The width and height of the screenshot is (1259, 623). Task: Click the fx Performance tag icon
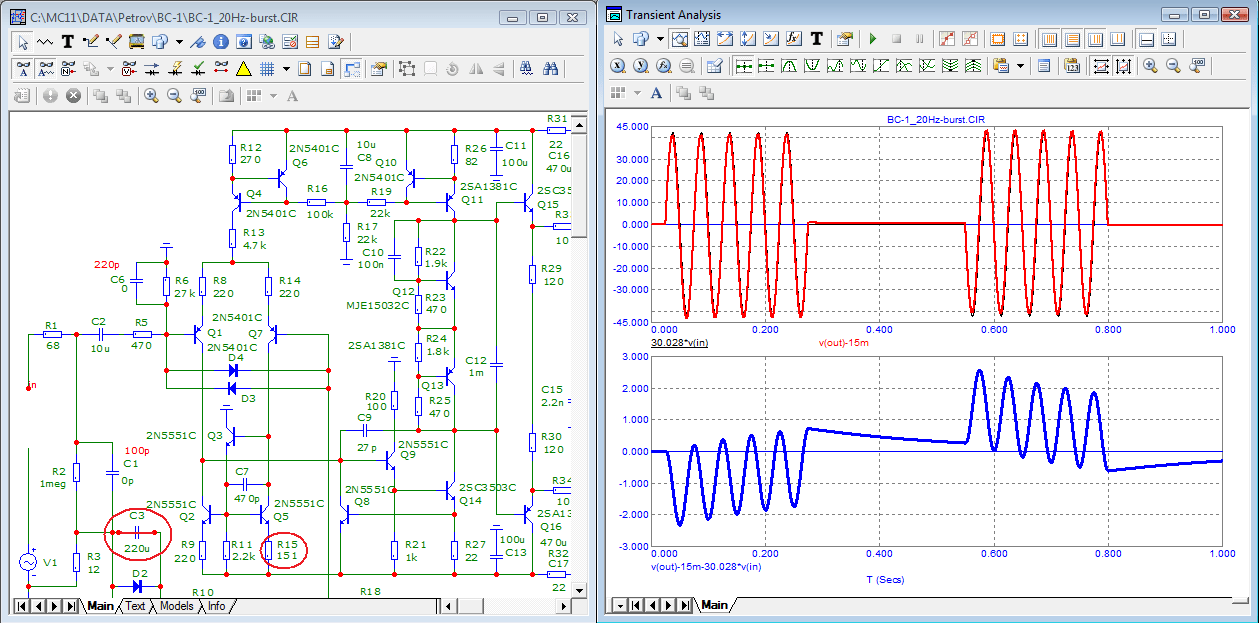794,39
